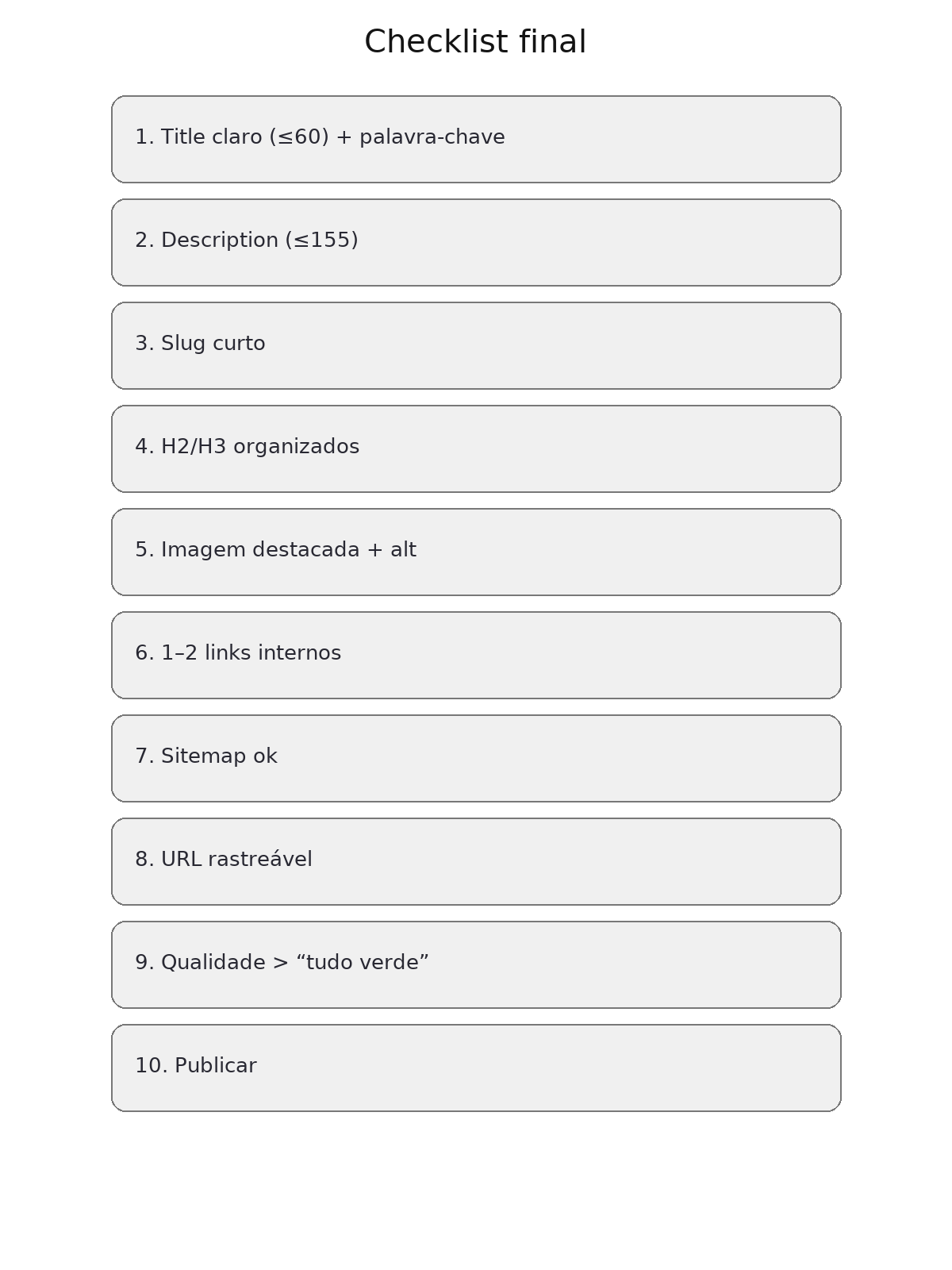Click the '(≤155)' text in item 2
Image resolution: width=952 pixels, height=1270 pixels.
point(321,241)
